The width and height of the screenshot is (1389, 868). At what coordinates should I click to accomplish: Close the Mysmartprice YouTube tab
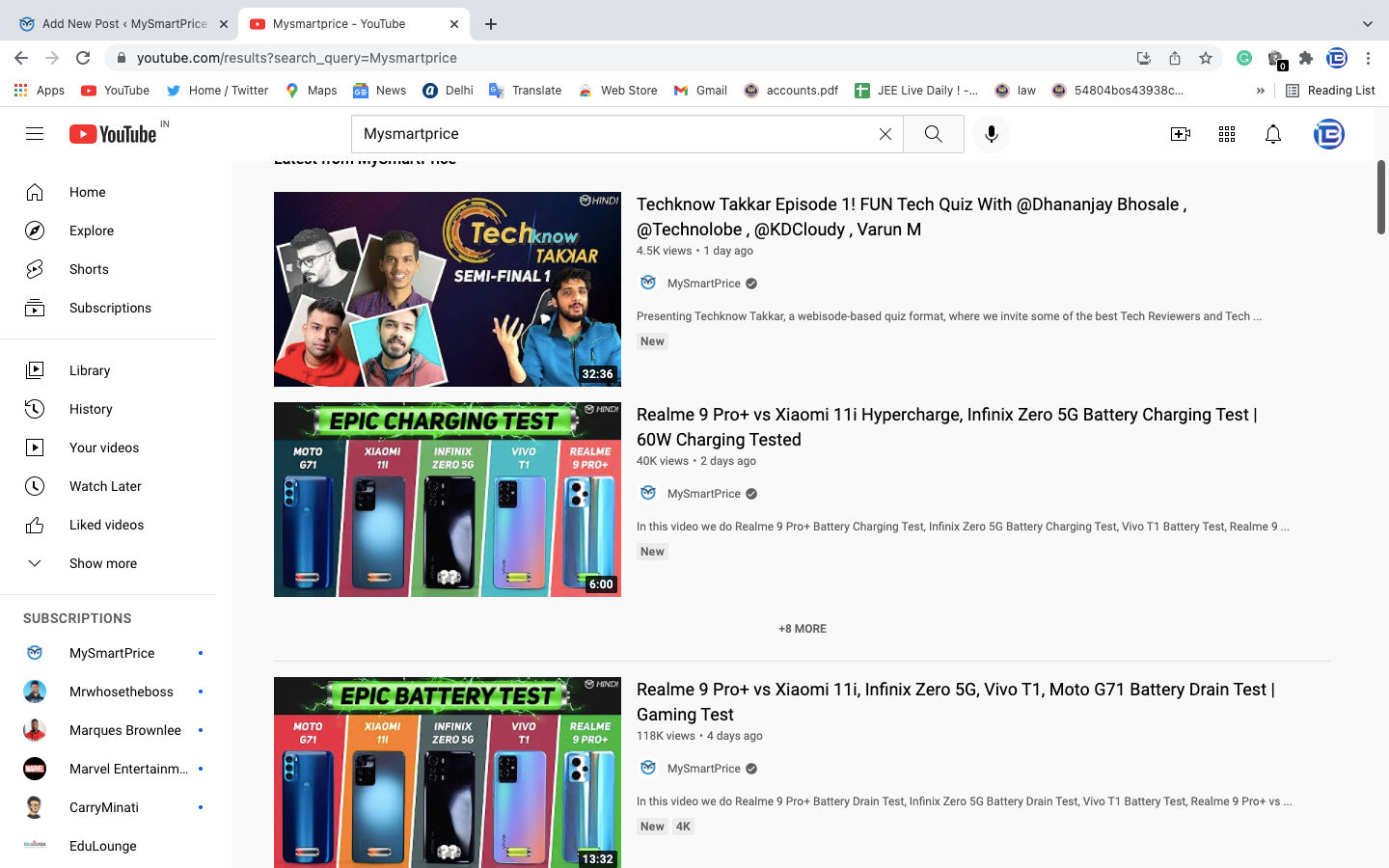click(454, 24)
